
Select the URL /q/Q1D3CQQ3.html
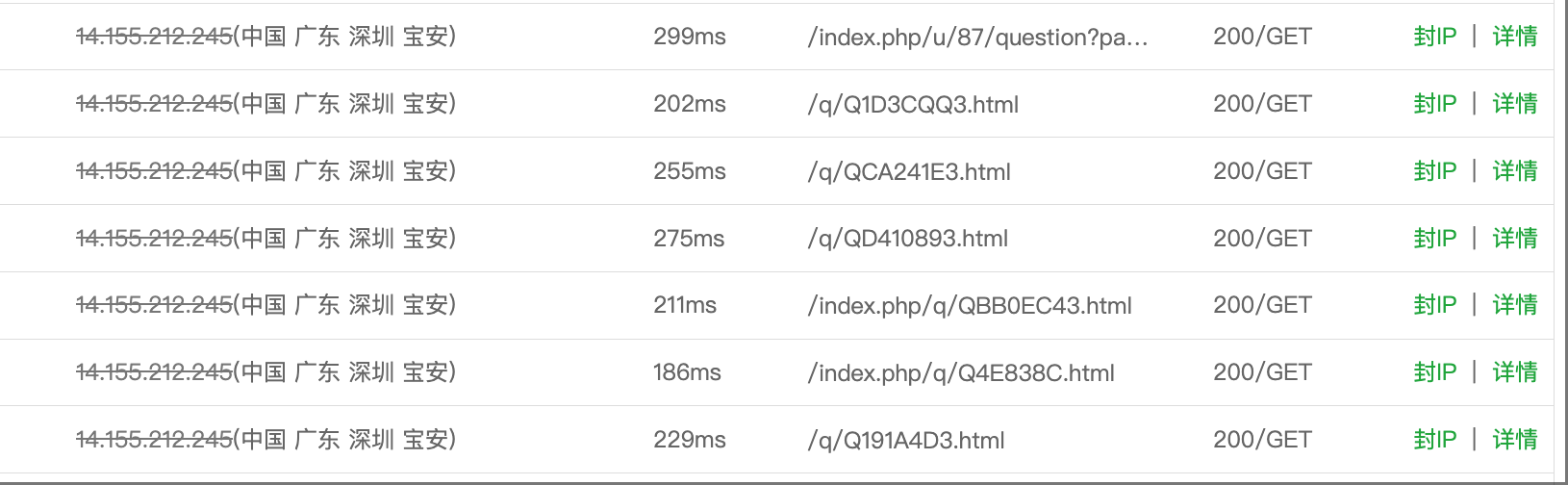pos(913,105)
